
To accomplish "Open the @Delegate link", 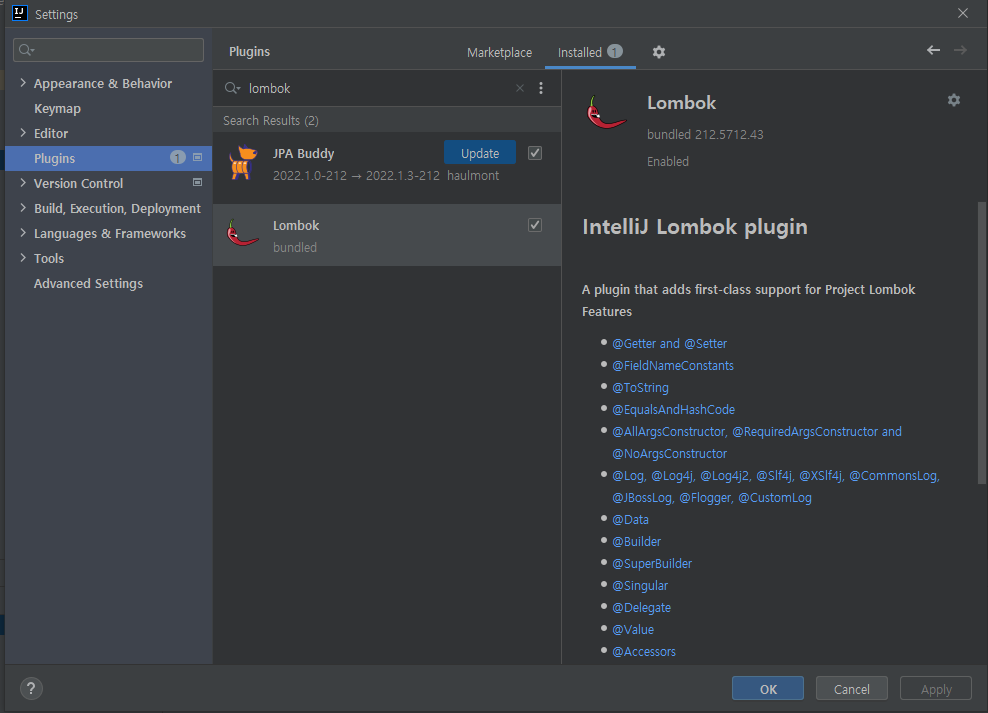I will pyautogui.click(x=641, y=608).
